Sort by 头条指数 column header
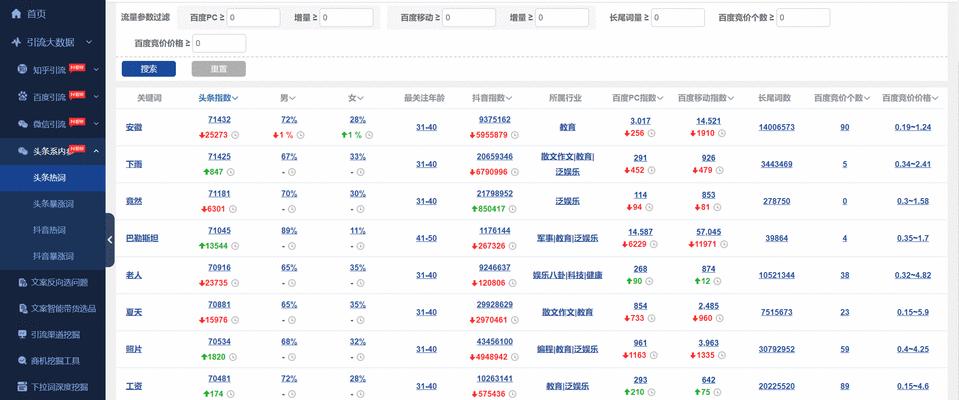The height and width of the screenshot is (400, 959). [x=218, y=98]
